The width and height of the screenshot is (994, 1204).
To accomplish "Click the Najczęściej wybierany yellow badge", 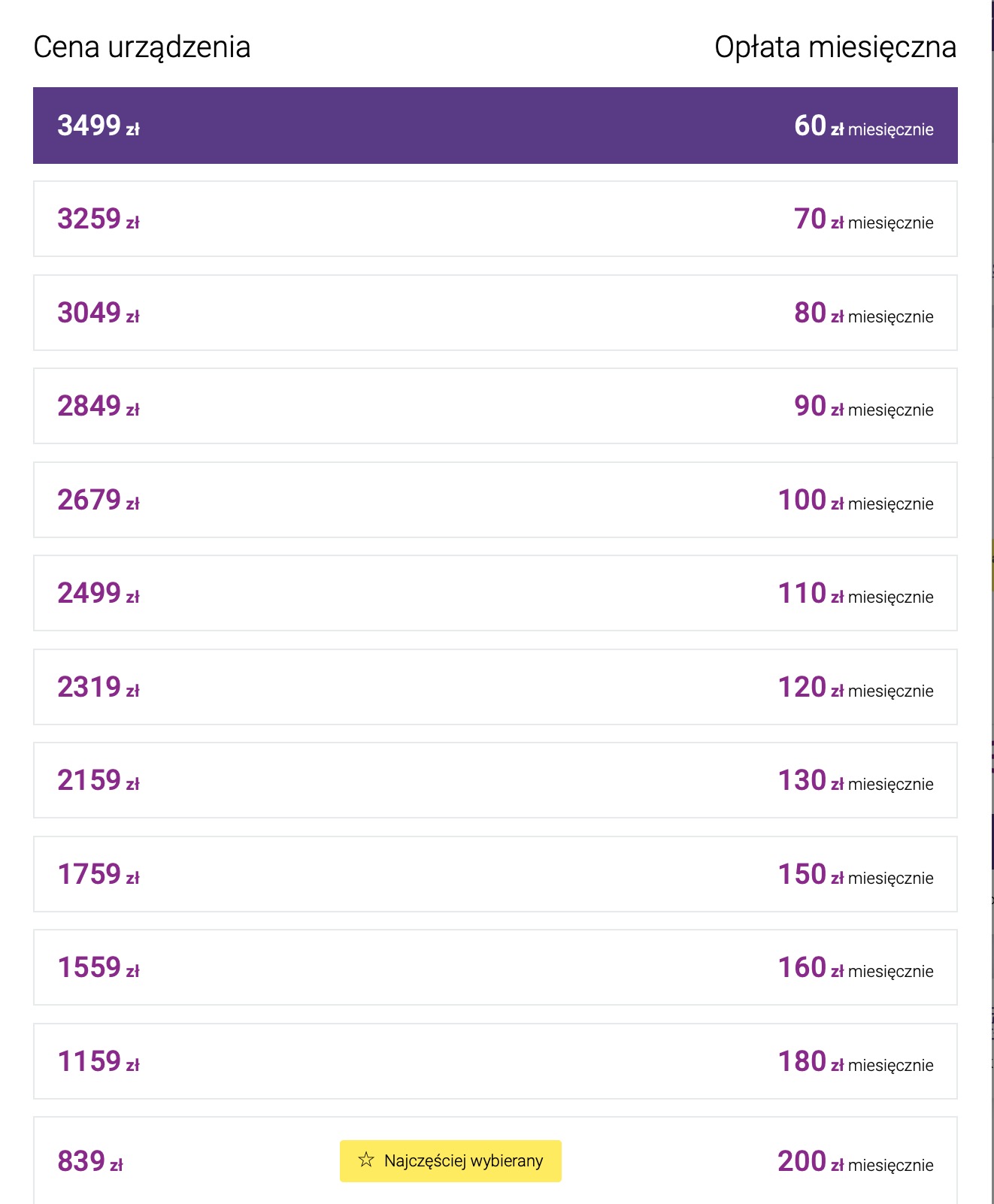I will tap(450, 1160).
